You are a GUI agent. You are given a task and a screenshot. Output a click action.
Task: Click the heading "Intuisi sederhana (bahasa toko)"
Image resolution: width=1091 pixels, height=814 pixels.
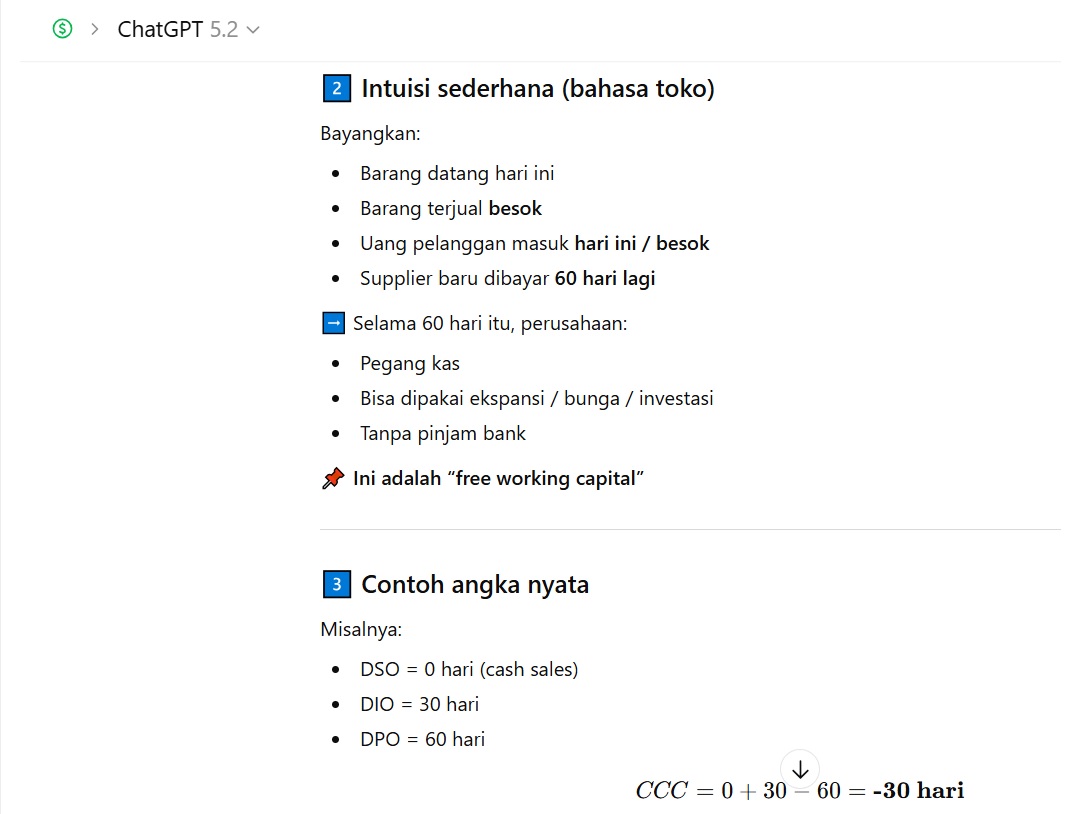click(x=537, y=89)
